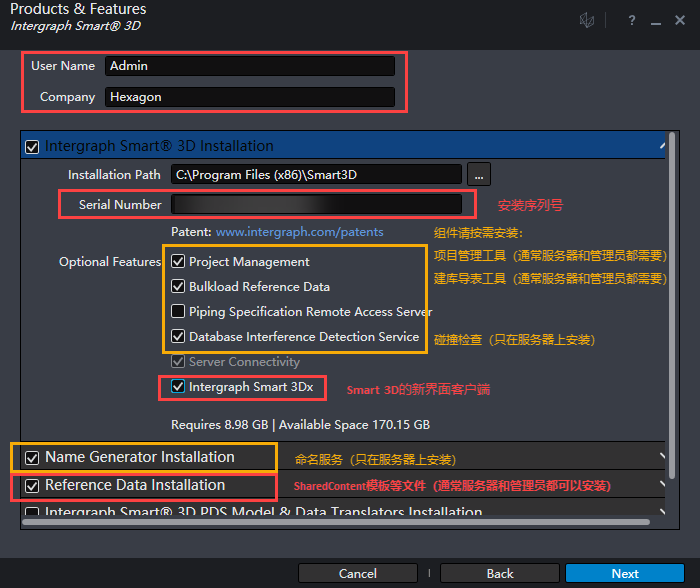Toggle Name Generator Installation checkbox
Image resolution: width=700 pixels, height=588 pixels.
[32, 458]
